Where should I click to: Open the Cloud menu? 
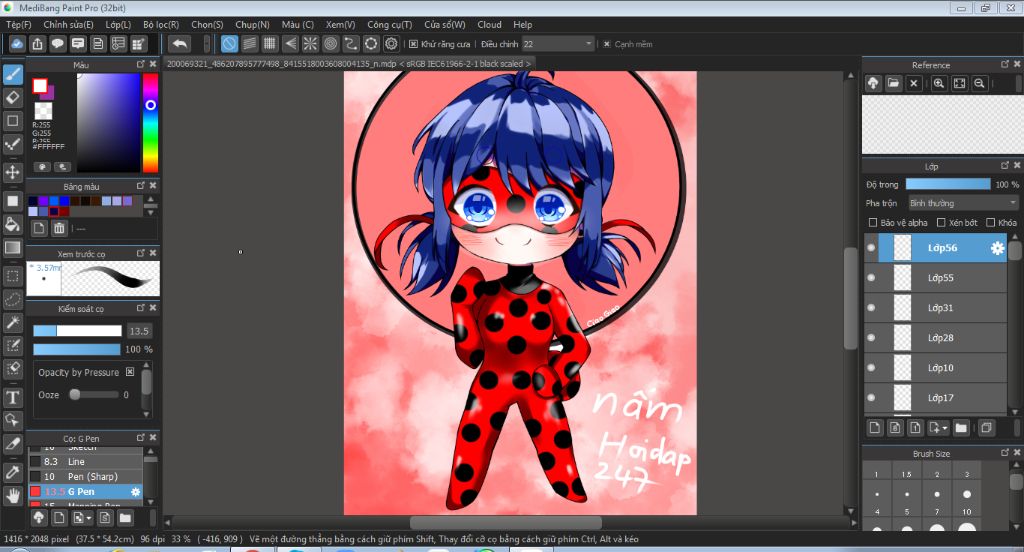point(489,24)
